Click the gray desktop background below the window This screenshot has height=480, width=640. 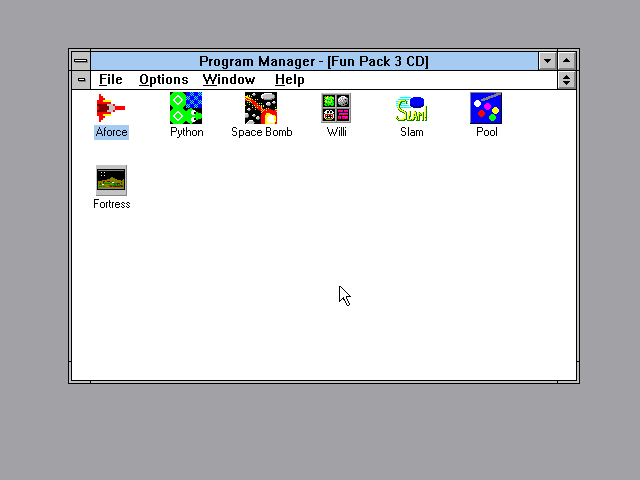click(320, 430)
